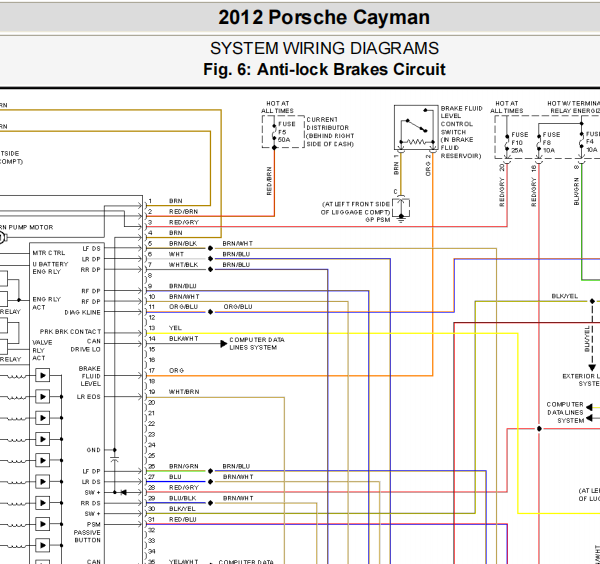Click the Fig. 6 Anti-lock Brakes Circuit caption
This screenshot has width=600, height=564.
pos(324,70)
